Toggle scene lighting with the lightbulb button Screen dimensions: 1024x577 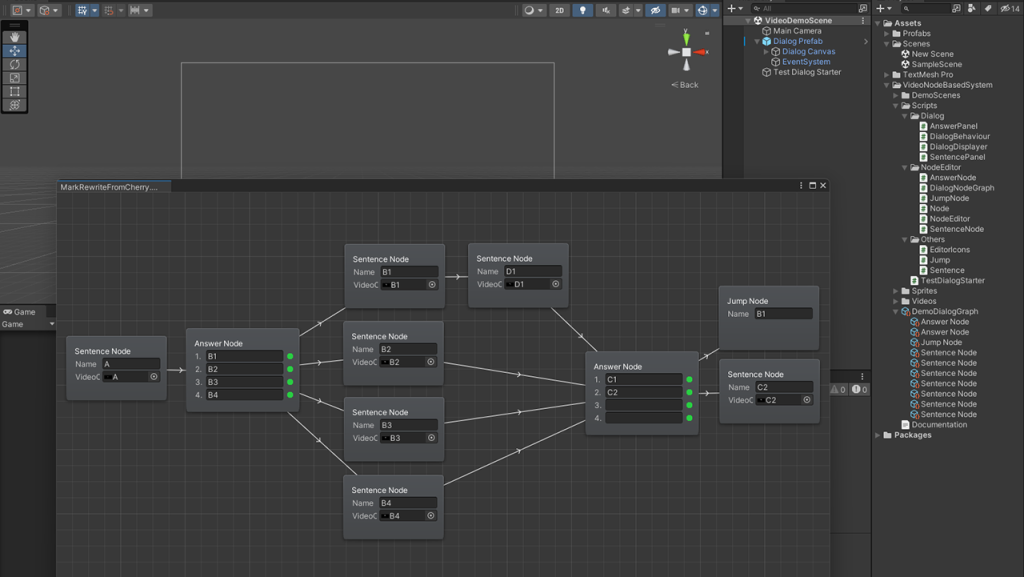pyautogui.click(x=583, y=10)
